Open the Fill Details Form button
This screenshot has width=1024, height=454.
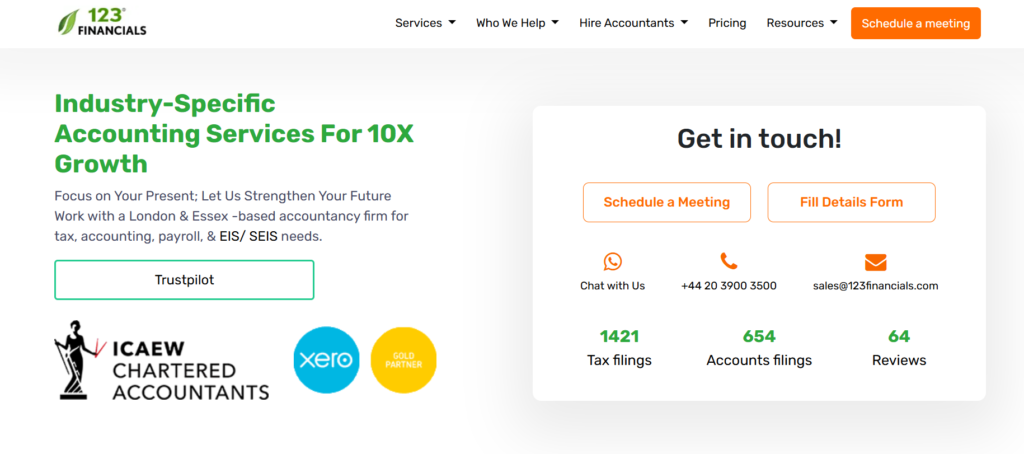coord(852,202)
